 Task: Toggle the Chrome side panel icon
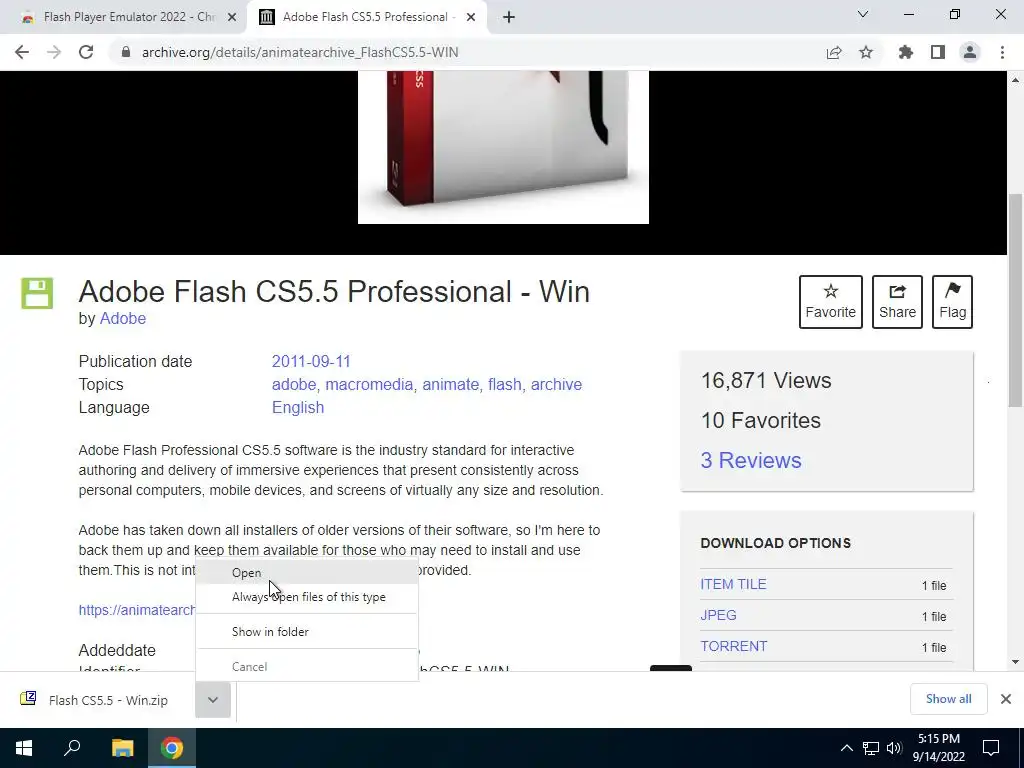point(938,52)
